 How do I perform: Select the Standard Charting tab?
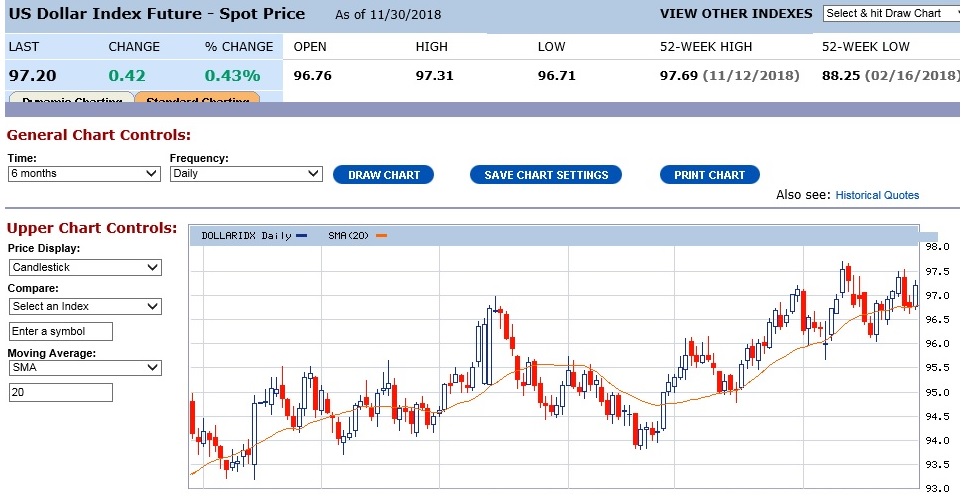click(197, 99)
